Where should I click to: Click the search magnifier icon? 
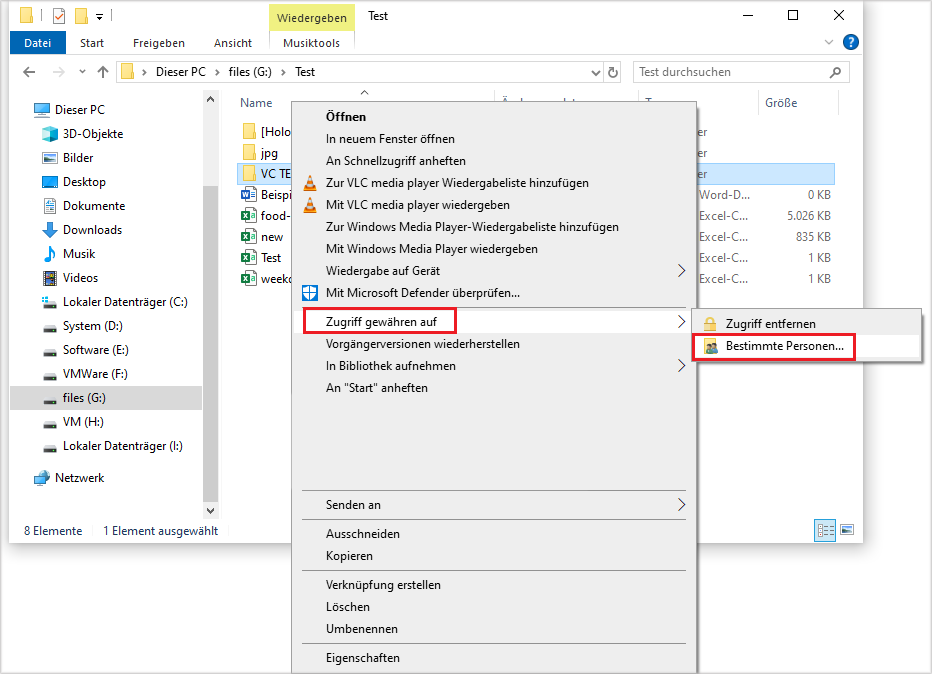[x=835, y=73]
